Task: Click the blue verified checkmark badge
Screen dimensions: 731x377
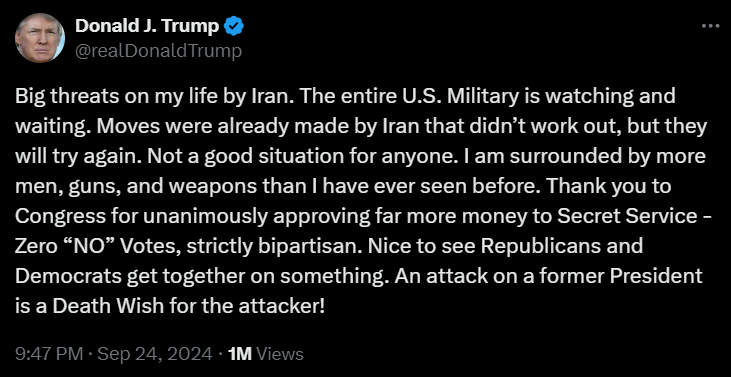Action: [x=234, y=27]
